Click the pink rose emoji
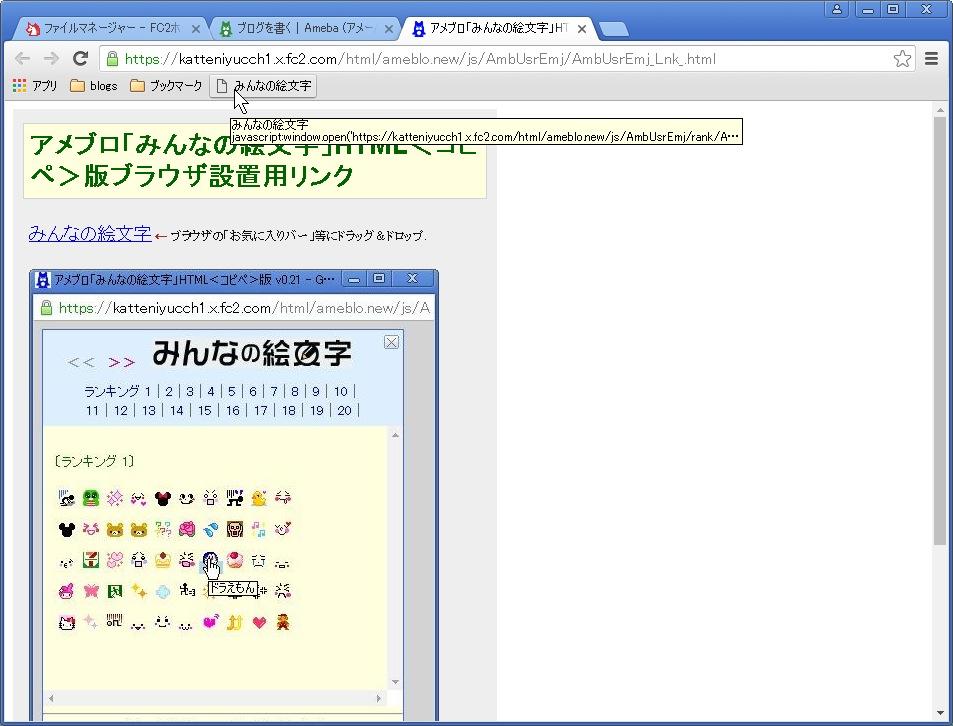The height and width of the screenshot is (726, 953). 187,529
